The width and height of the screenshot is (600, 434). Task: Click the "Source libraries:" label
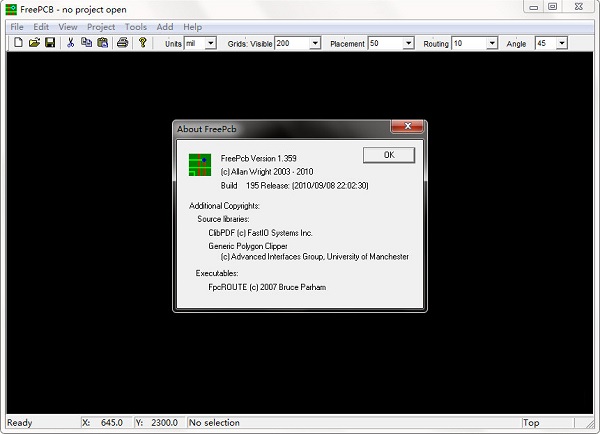point(223,219)
